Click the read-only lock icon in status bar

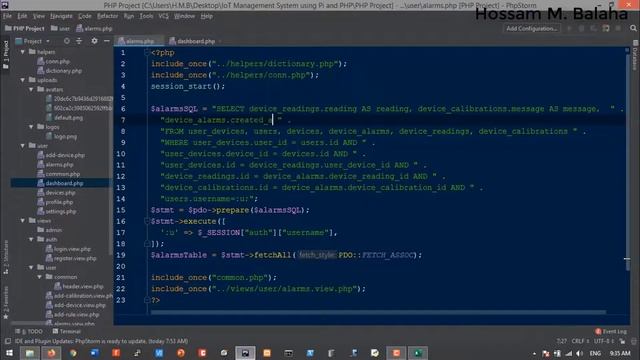click(622, 341)
